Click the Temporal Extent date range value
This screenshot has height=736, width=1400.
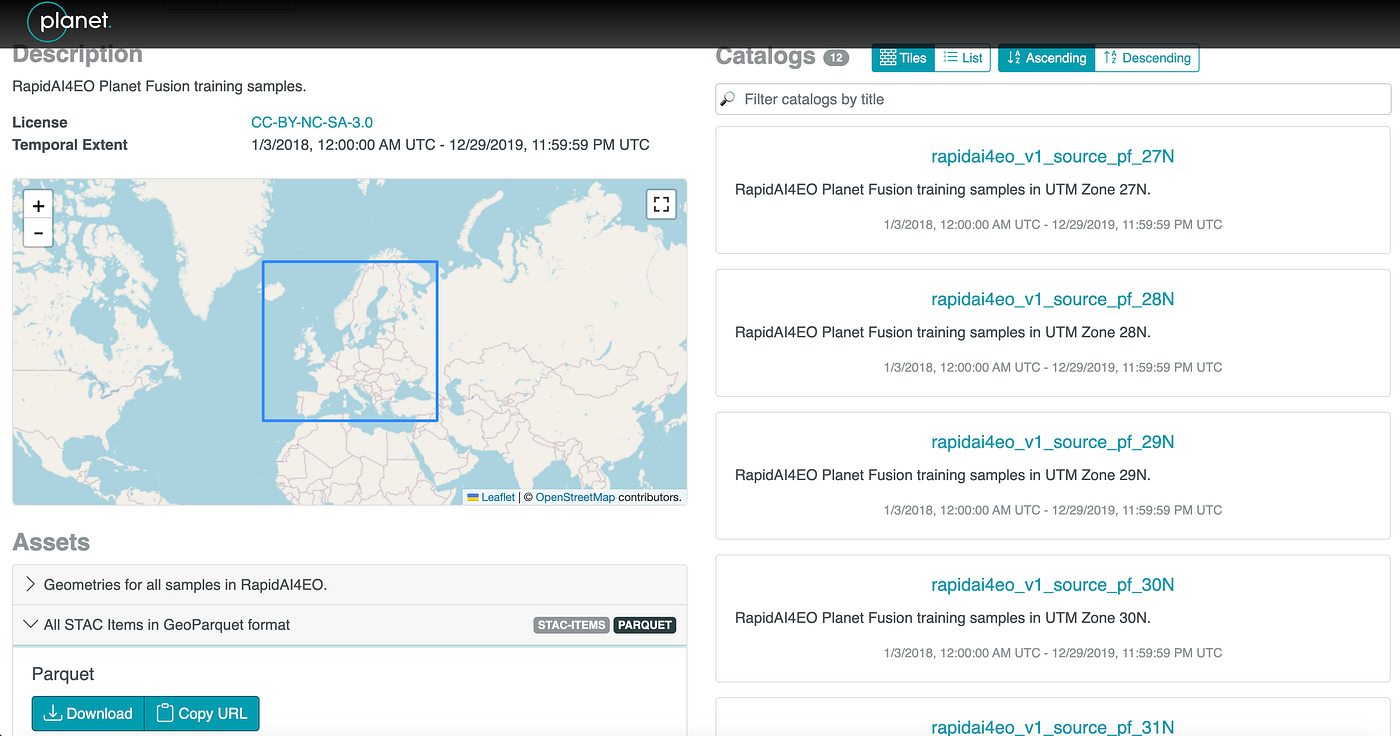[x=450, y=145]
